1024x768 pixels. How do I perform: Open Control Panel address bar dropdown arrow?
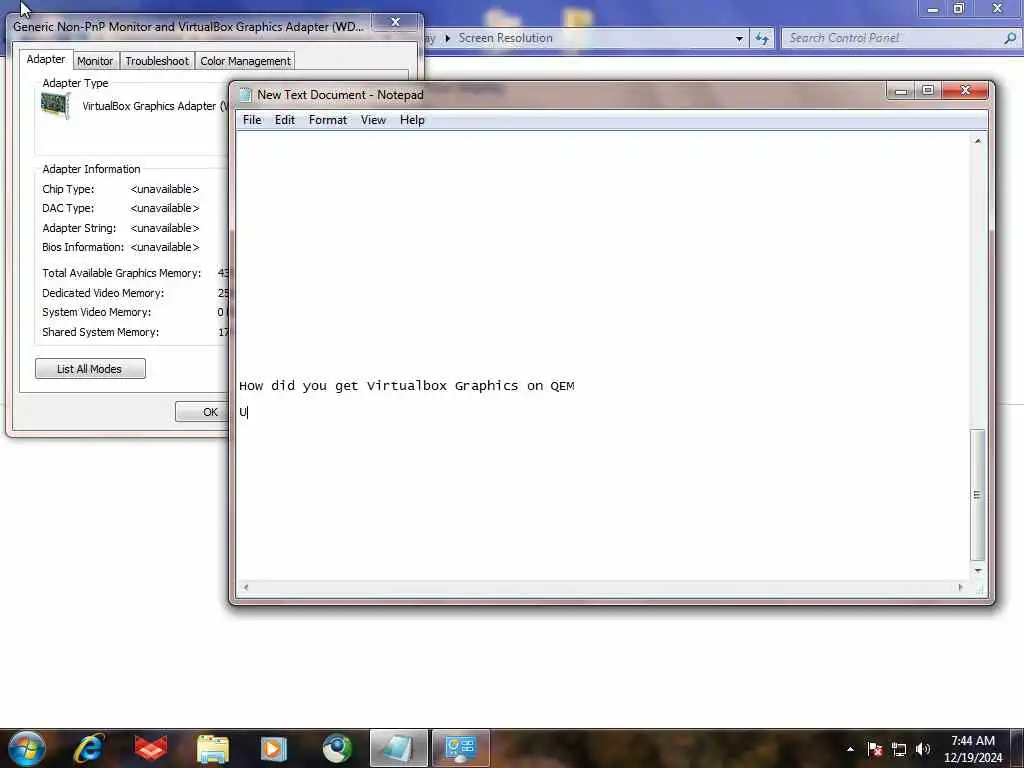(739, 39)
